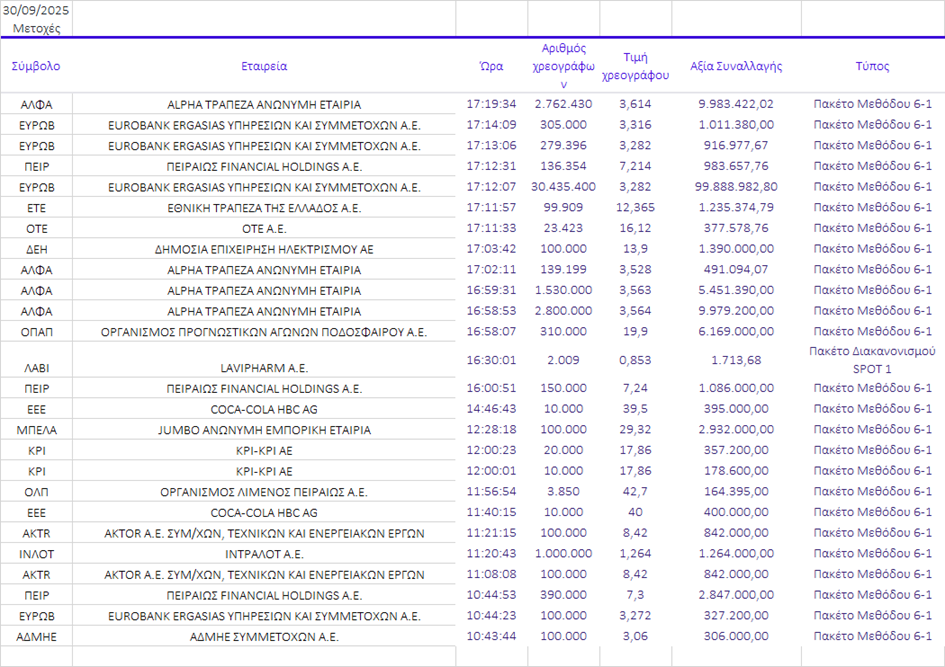
Task: Select the ΛΑΒΙ symbol cell
Action: click(x=36, y=368)
